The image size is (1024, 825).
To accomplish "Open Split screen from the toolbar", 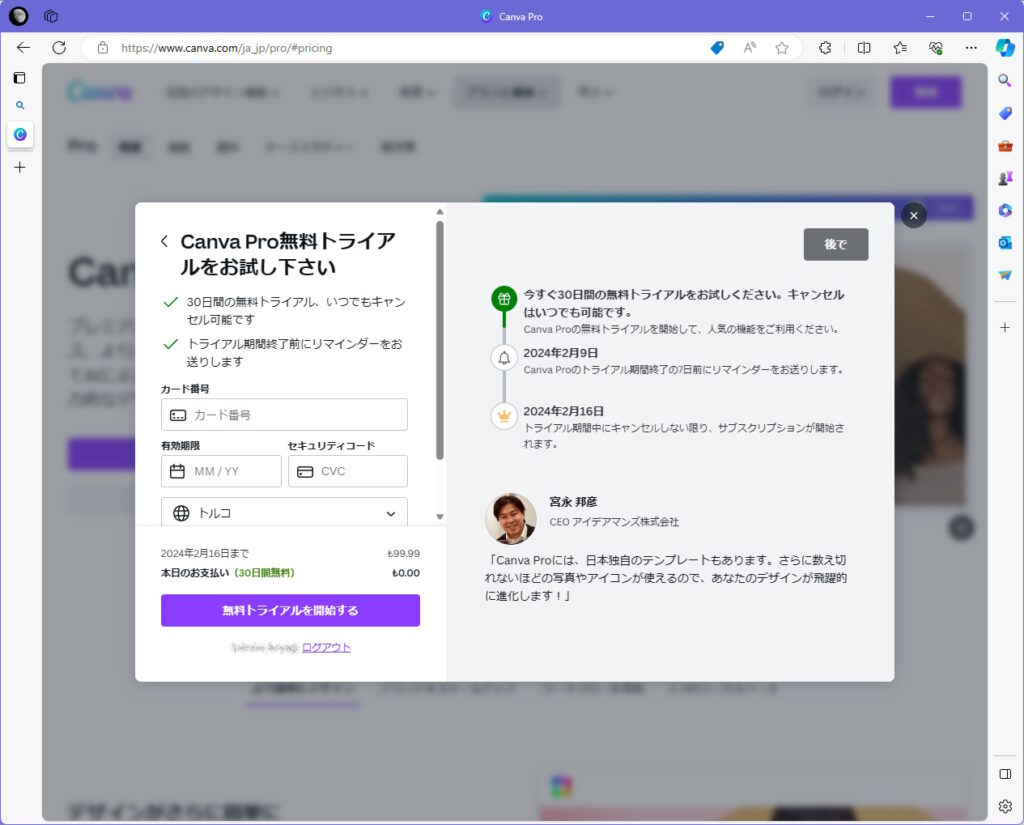I will pos(864,48).
